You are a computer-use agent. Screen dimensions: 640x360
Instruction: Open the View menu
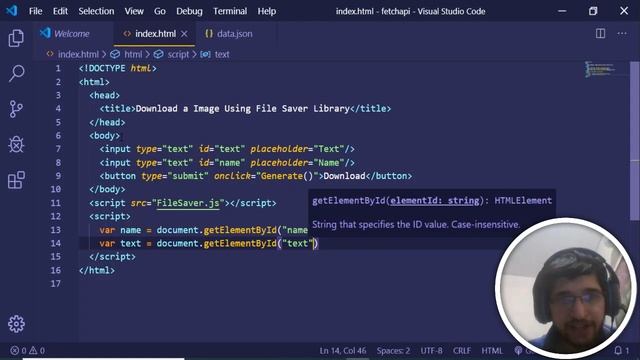pos(134,11)
